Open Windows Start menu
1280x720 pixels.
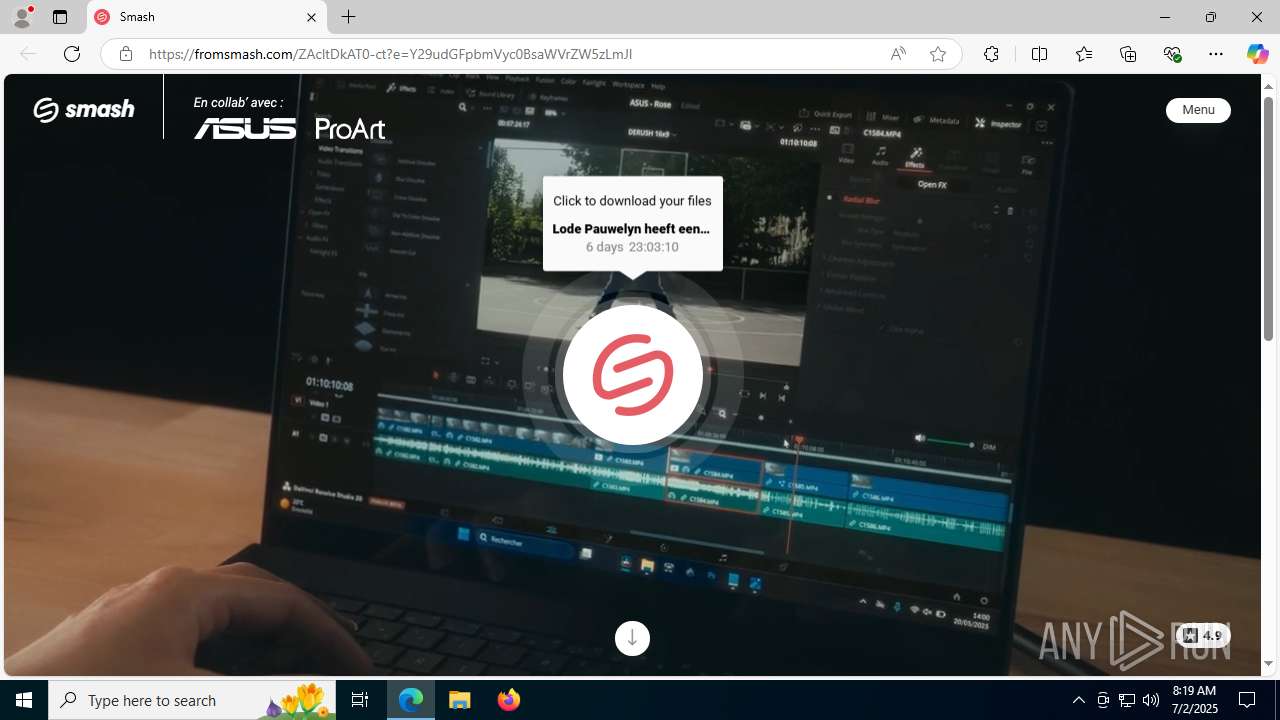pos(24,700)
